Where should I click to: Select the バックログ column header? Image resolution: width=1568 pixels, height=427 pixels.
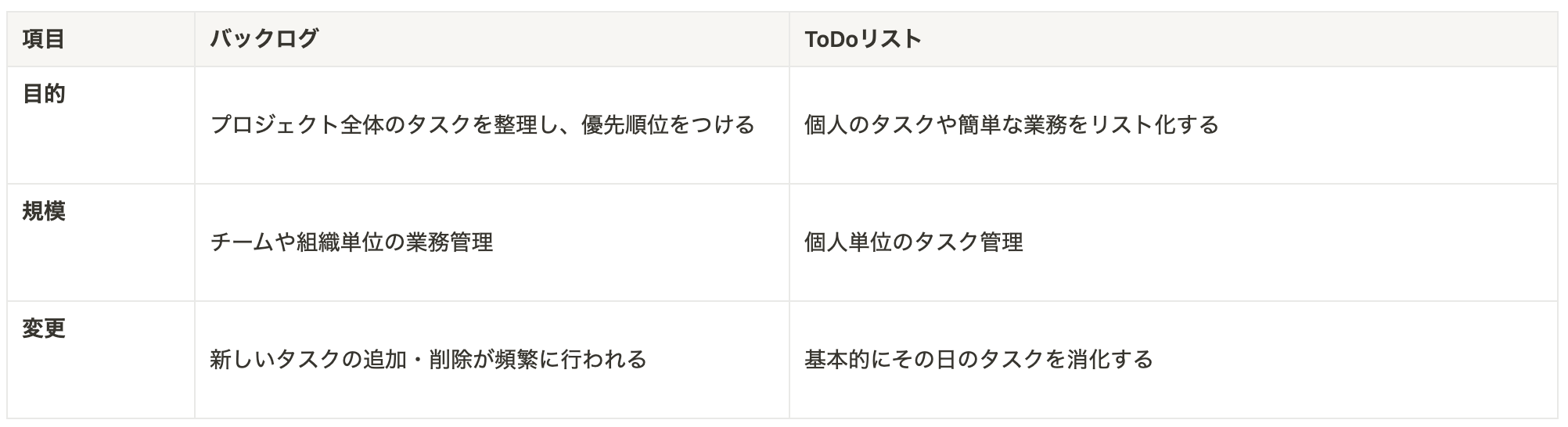(x=264, y=39)
